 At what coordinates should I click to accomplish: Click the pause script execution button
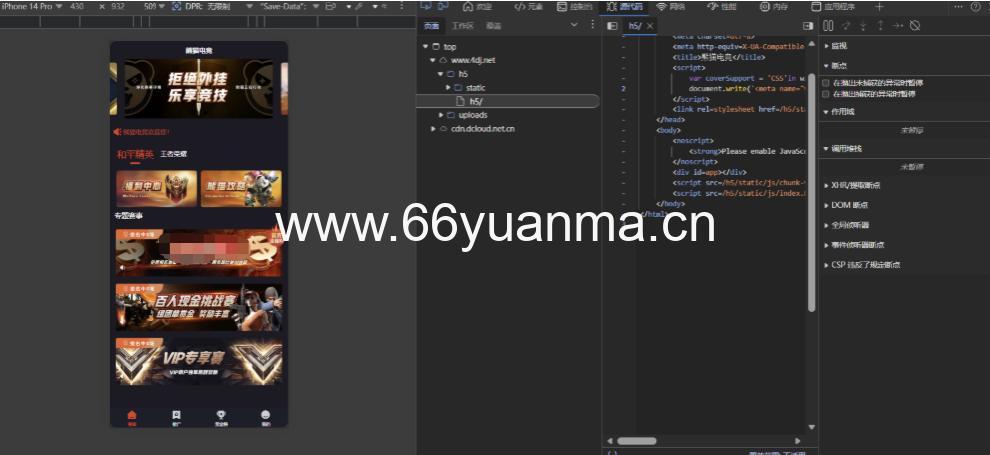(x=828, y=26)
